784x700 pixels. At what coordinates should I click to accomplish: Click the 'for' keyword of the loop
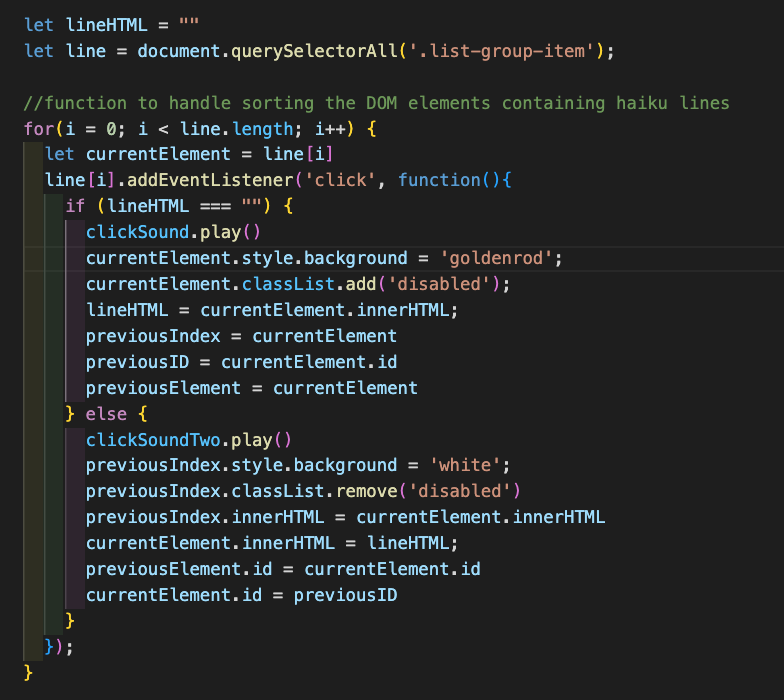pyautogui.click(x=39, y=129)
